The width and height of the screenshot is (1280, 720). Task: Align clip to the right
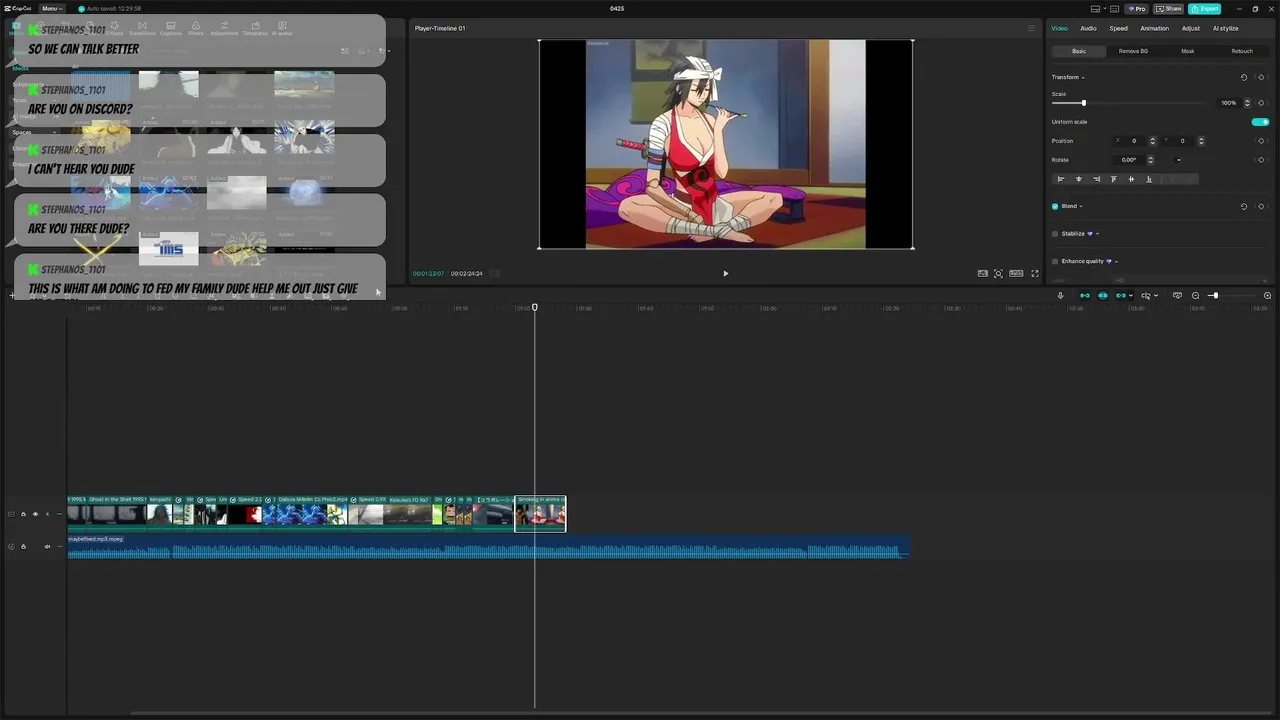click(1097, 179)
